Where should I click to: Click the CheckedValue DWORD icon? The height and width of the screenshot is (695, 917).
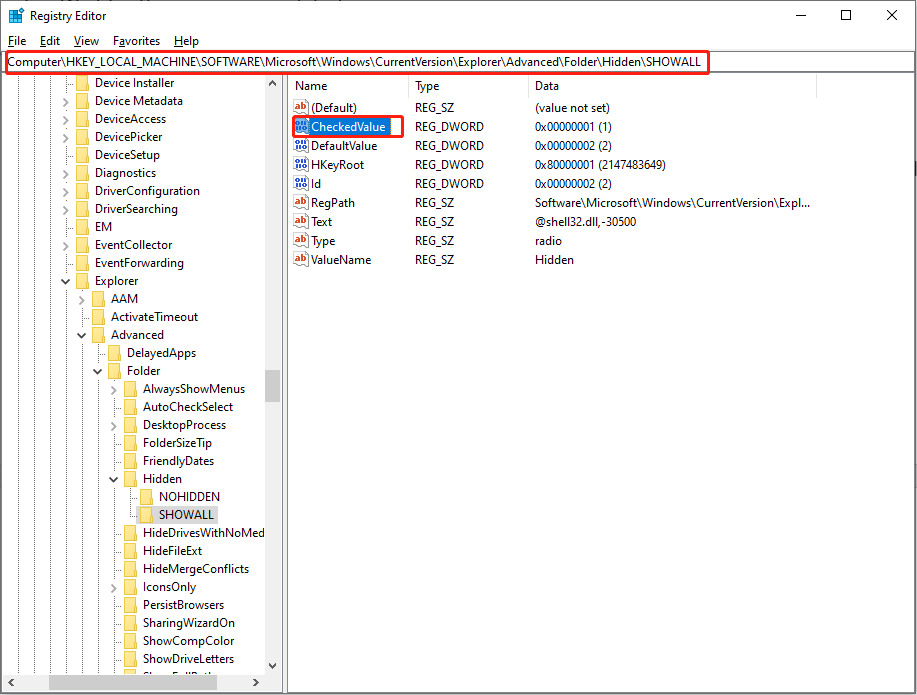[x=301, y=126]
